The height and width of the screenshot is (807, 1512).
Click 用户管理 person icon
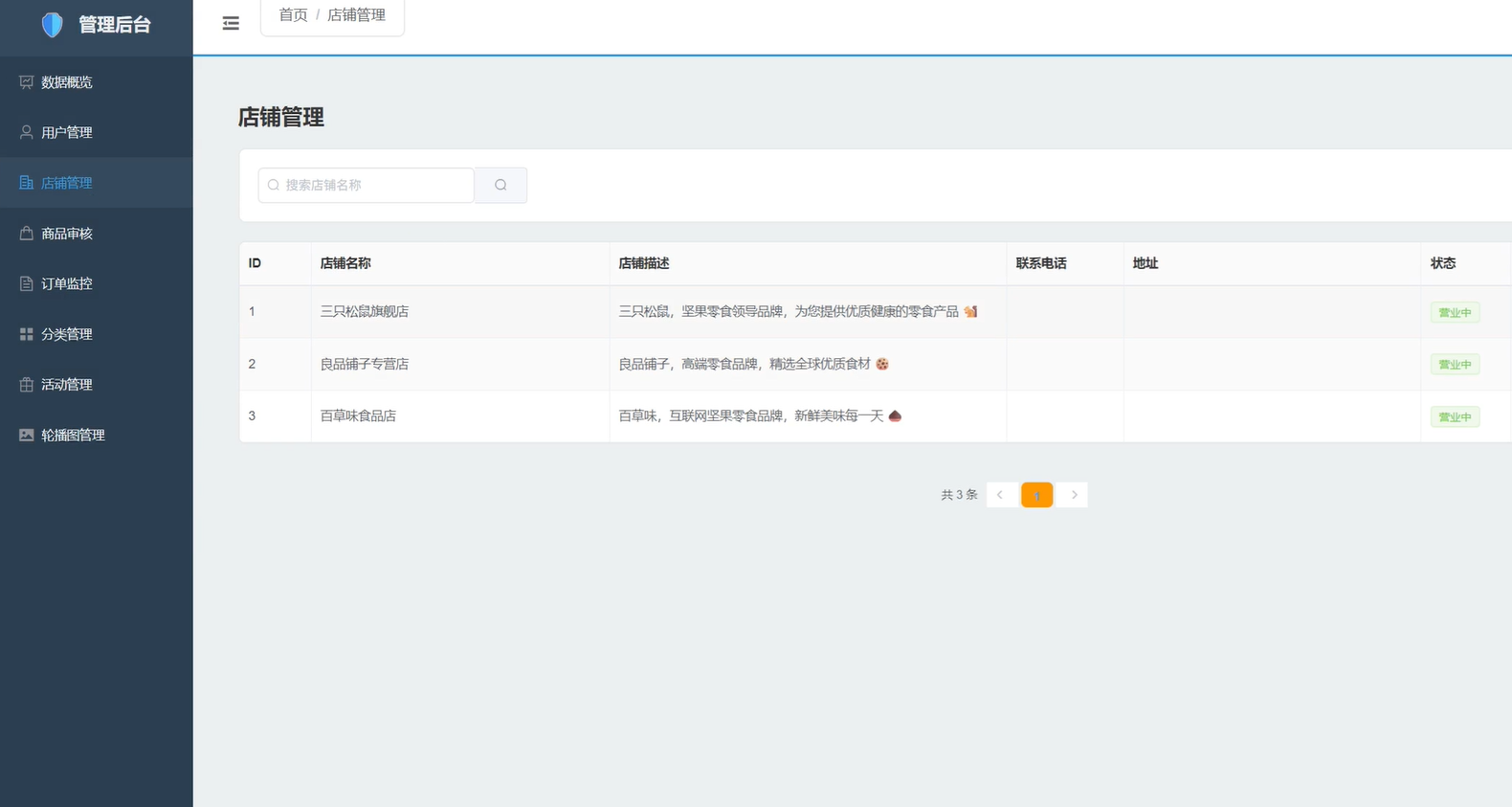pyautogui.click(x=27, y=132)
